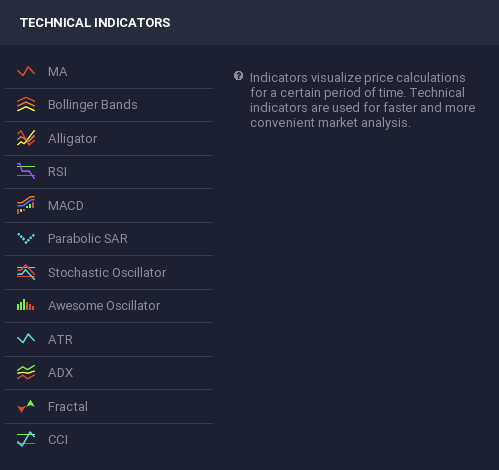Click the Bollinger Bands chevron icon

tap(26, 104)
